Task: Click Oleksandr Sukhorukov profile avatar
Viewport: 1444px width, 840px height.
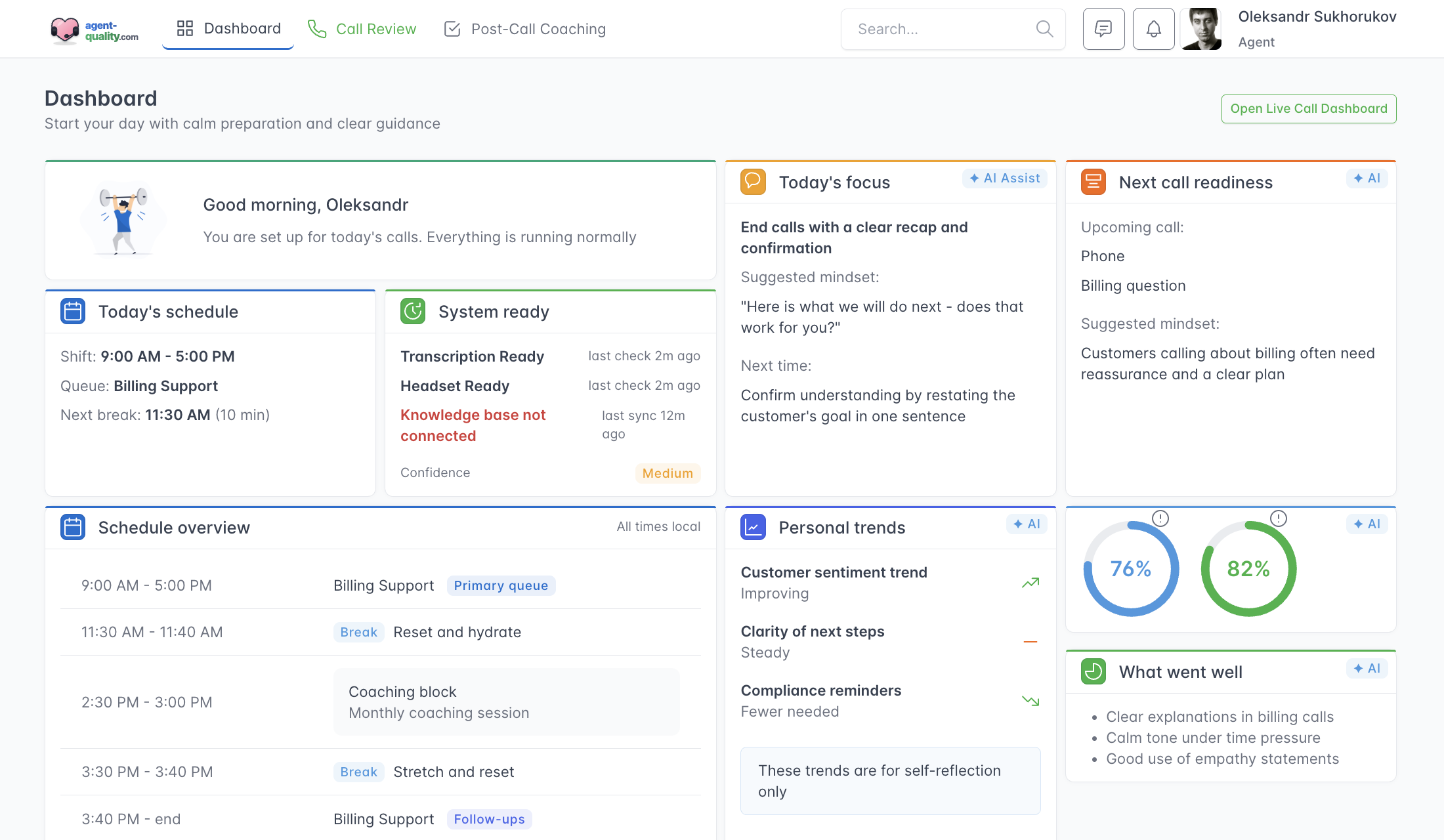Action: point(1200,29)
